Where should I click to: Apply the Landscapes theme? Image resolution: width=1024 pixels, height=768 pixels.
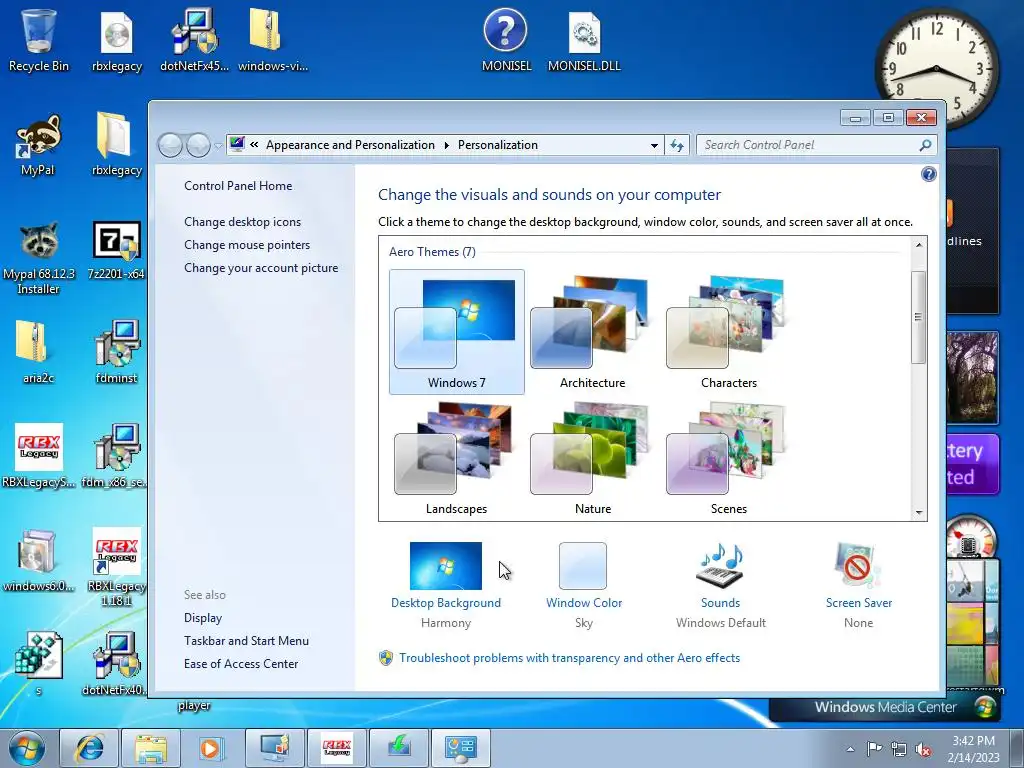click(x=456, y=458)
